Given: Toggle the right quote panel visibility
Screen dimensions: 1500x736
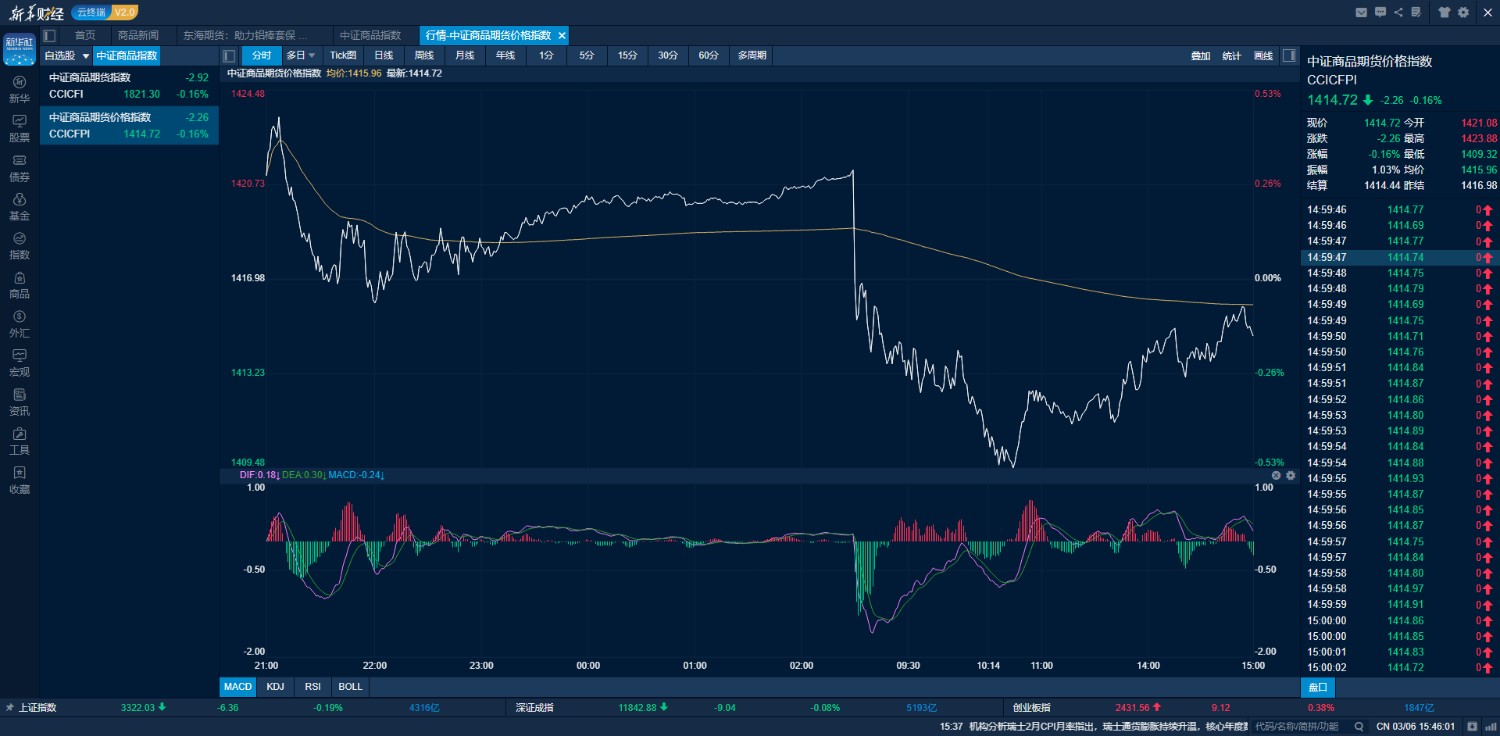Looking at the screenshot, I should pyautogui.click(x=1289, y=56).
